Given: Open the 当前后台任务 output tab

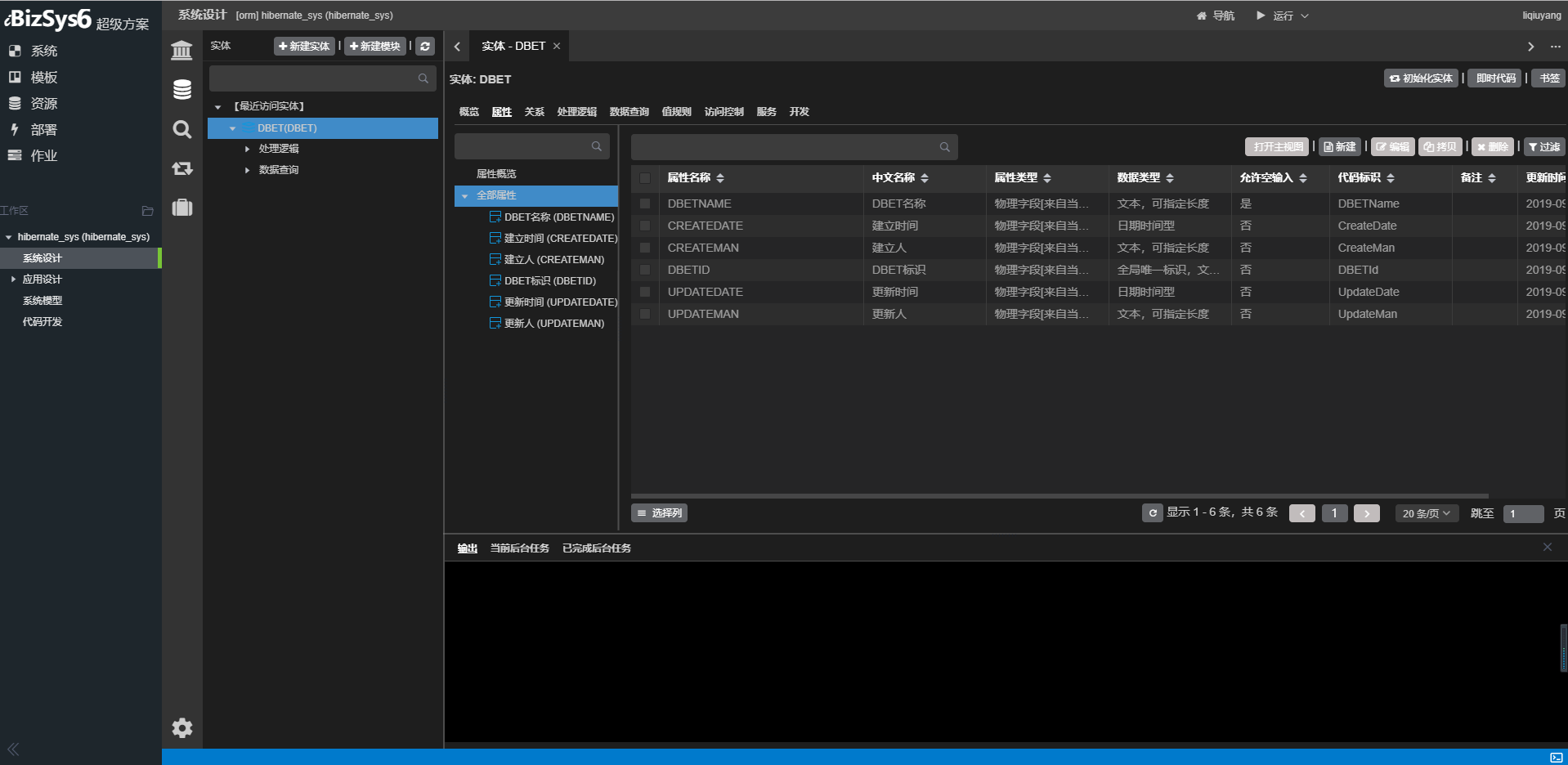Looking at the screenshot, I should [x=520, y=548].
